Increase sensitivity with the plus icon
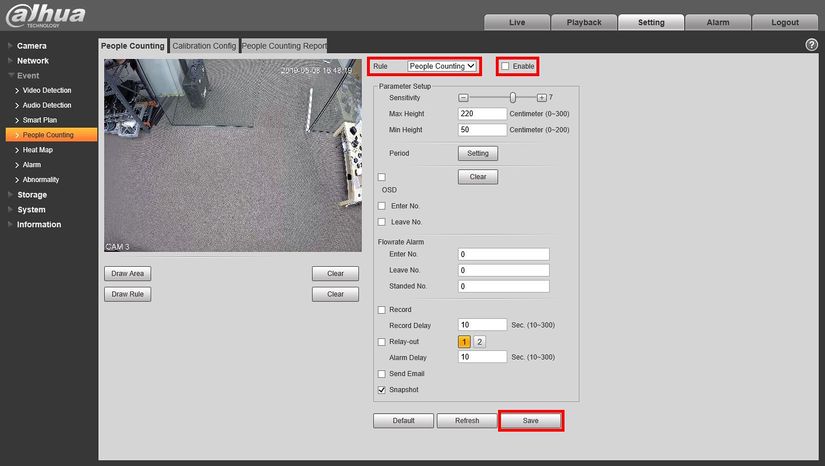Image resolution: width=825 pixels, height=466 pixels. click(x=541, y=98)
